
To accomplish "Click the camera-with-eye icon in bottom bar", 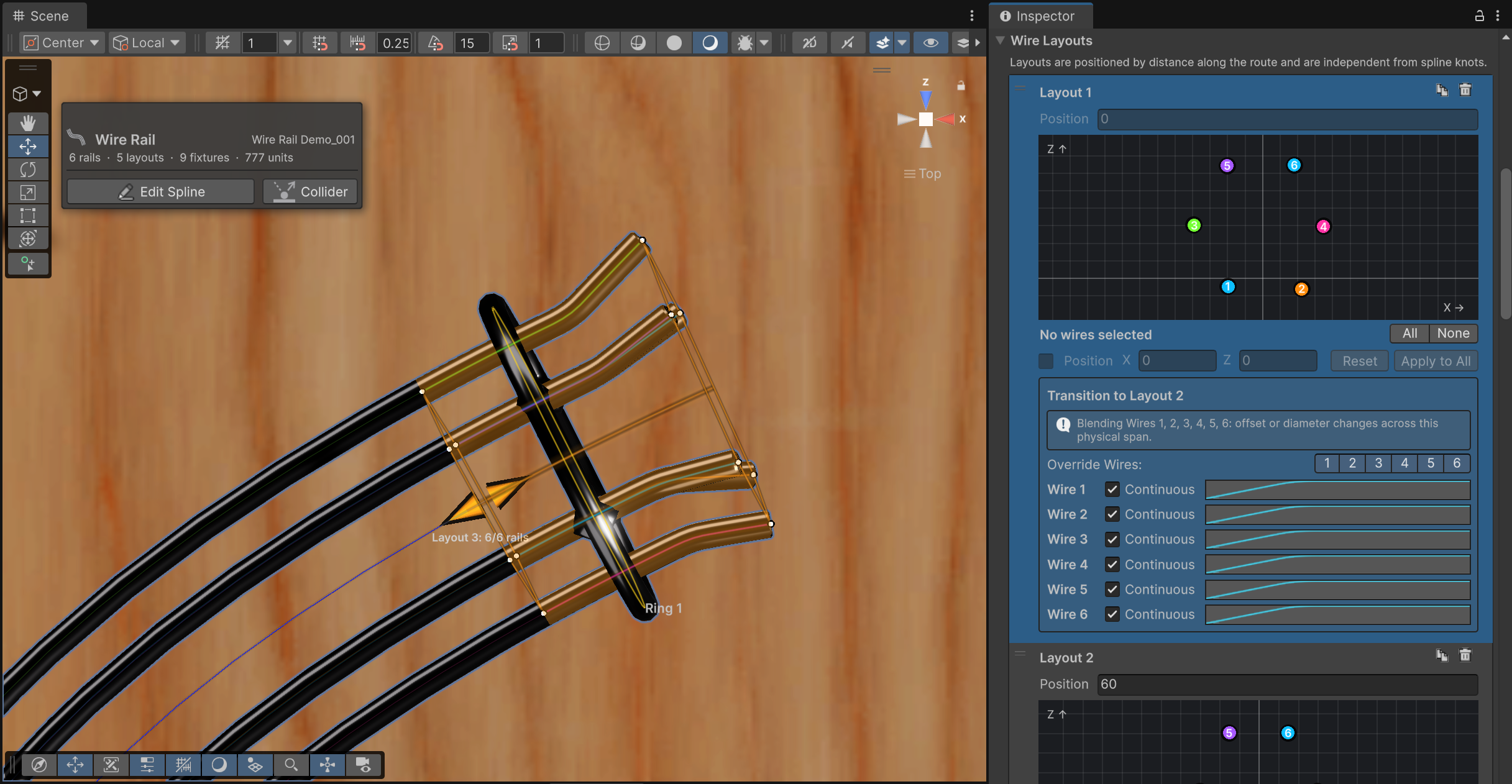I will click(x=364, y=765).
